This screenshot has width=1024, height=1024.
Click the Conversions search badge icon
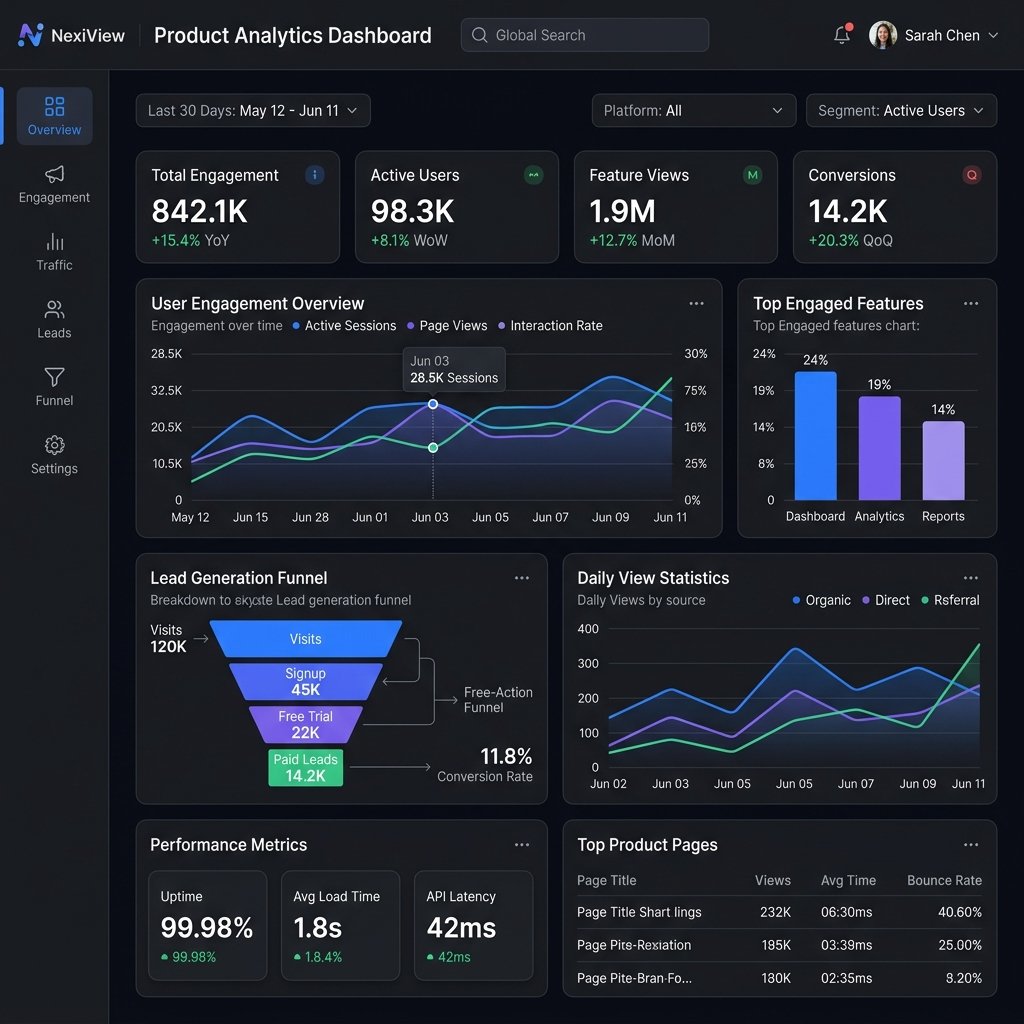click(x=972, y=175)
